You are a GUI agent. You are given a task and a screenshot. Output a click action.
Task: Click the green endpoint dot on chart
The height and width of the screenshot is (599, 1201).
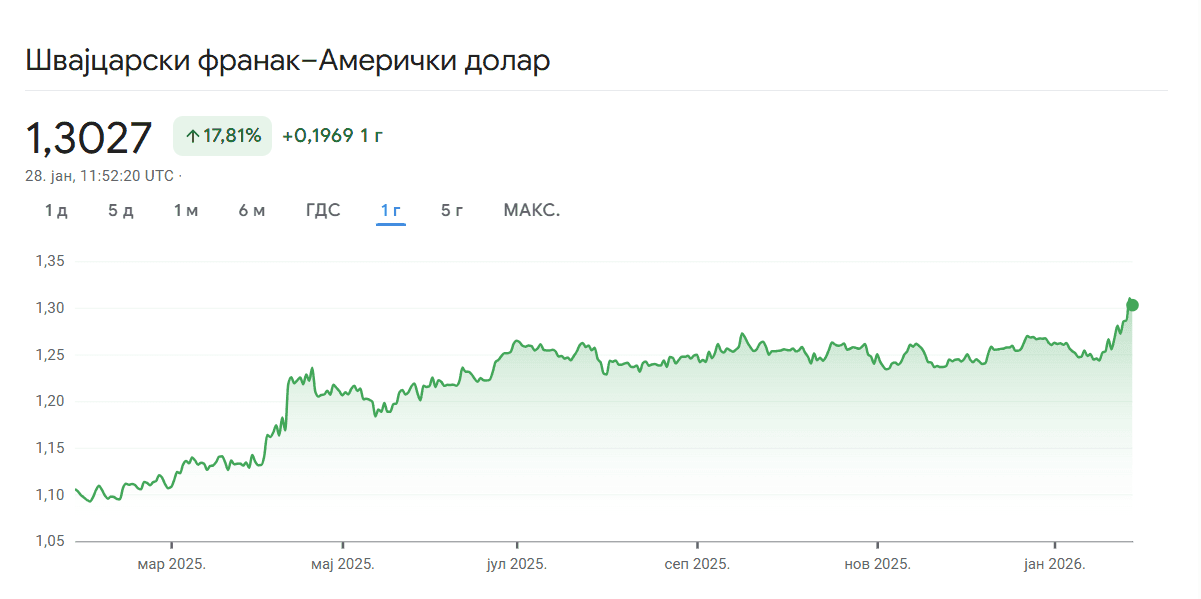1132,305
